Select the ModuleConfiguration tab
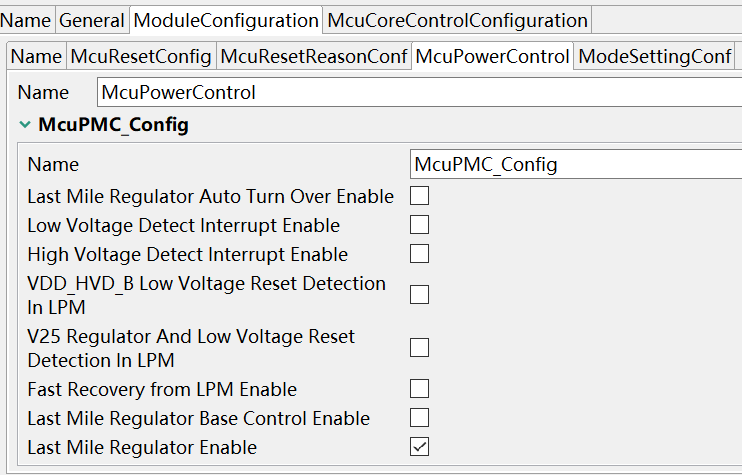The width and height of the screenshot is (742, 475). 226,20
